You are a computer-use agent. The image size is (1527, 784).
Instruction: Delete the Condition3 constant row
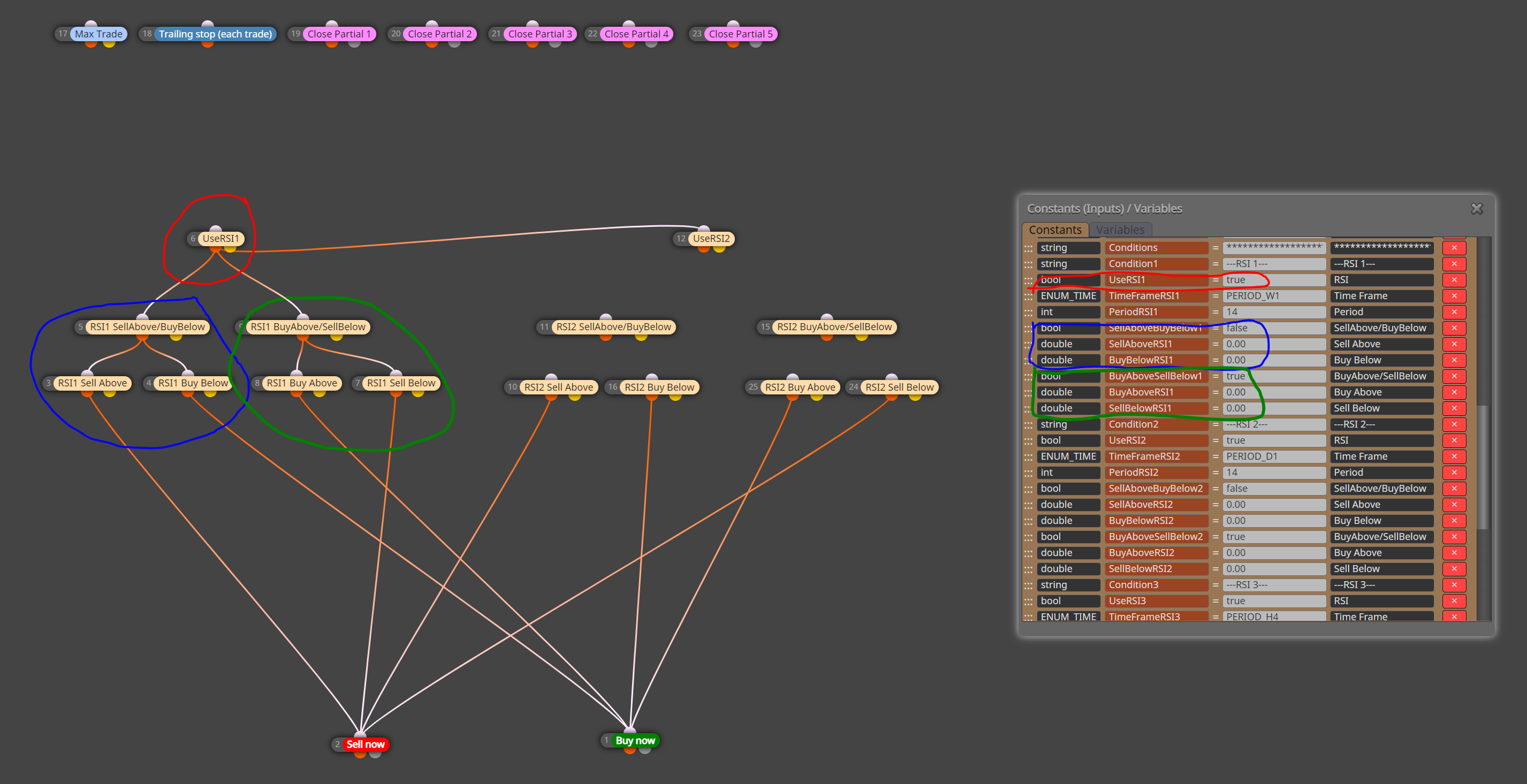click(x=1454, y=584)
